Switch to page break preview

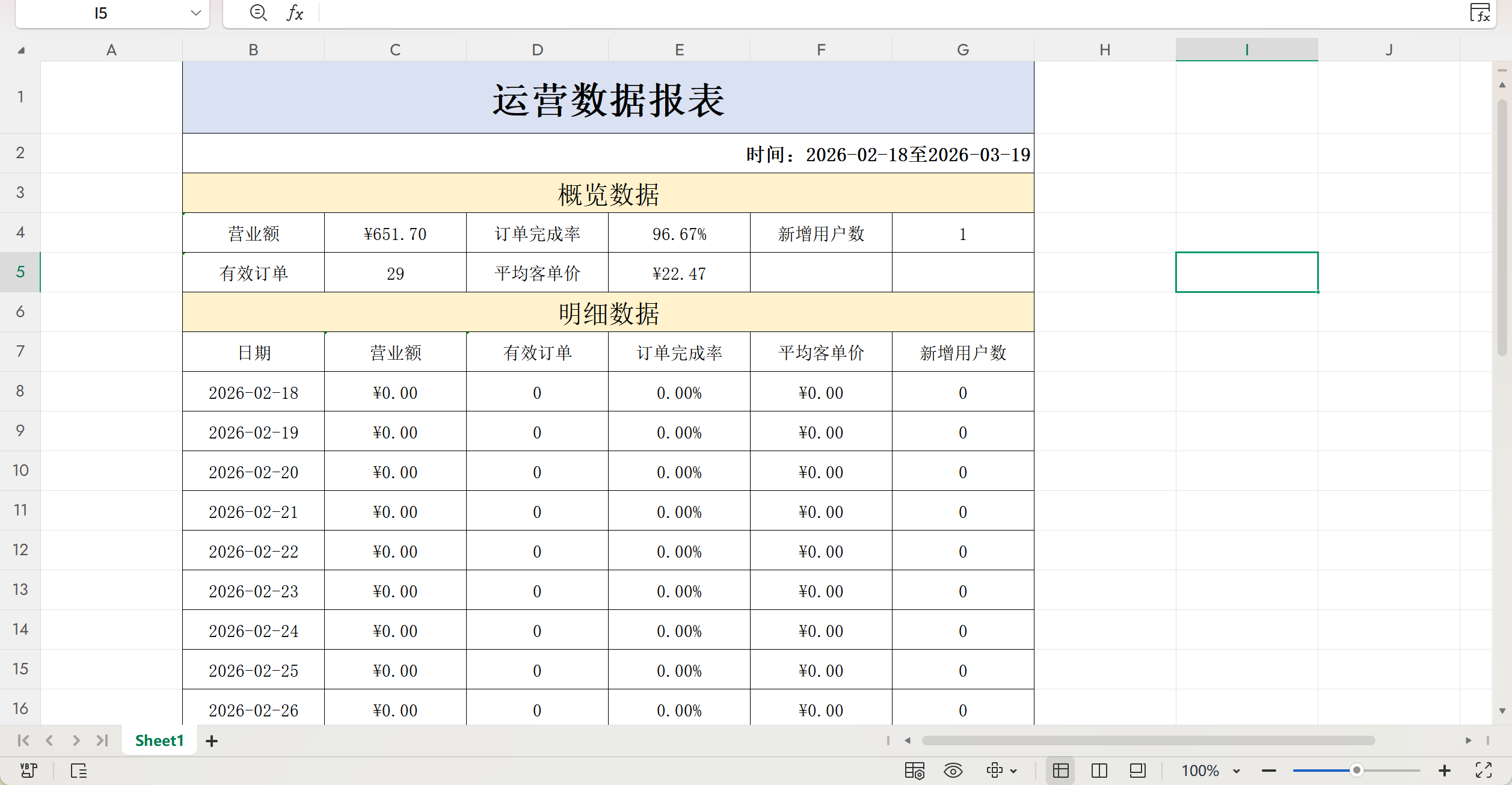(x=1099, y=771)
